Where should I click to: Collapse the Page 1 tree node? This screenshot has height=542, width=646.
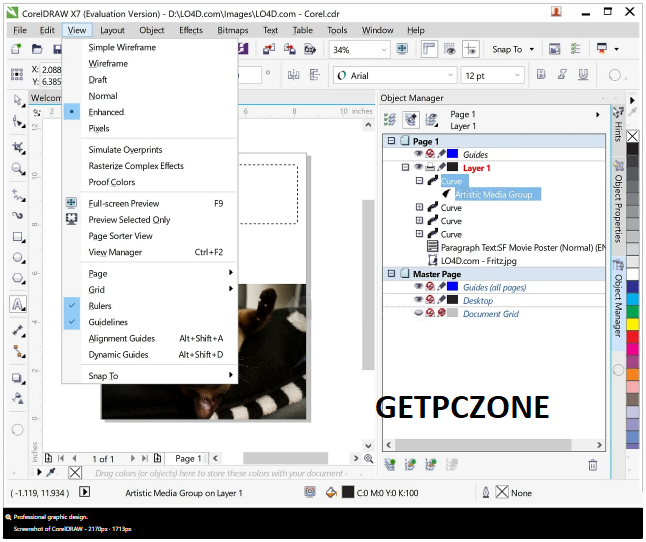[391, 141]
